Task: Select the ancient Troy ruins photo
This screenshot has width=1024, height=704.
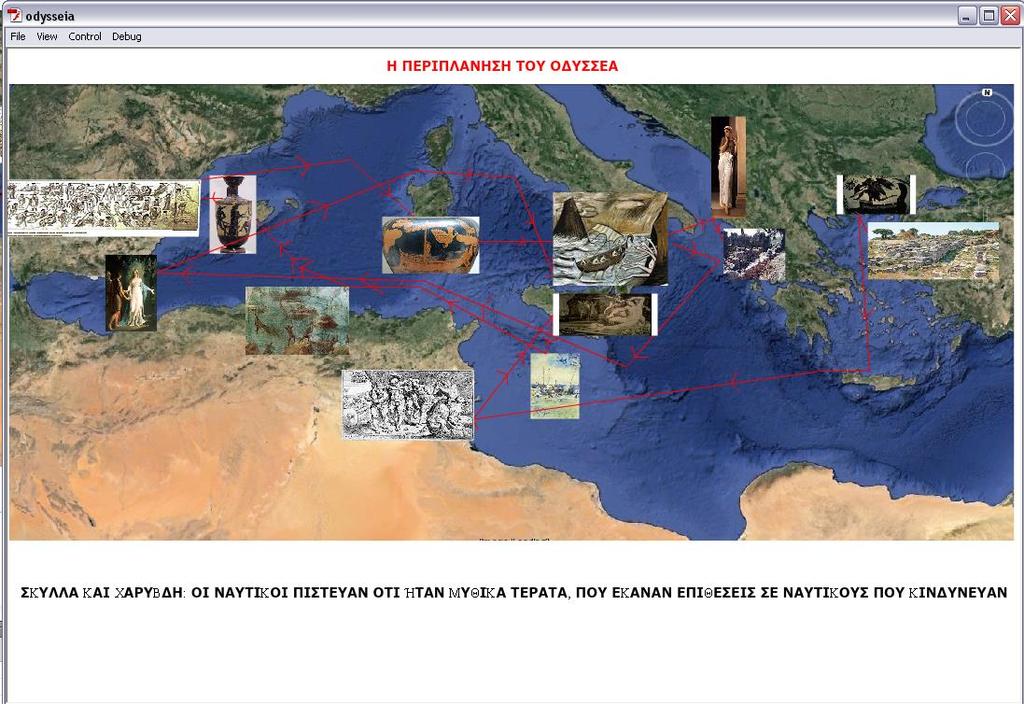Action: (933, 251)
